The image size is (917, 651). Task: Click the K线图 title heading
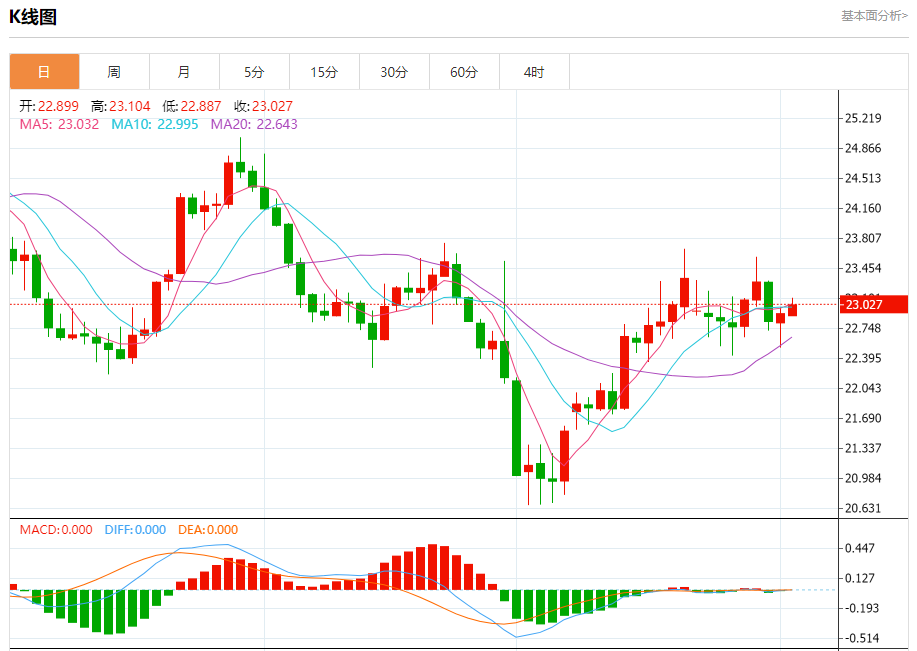33,17
